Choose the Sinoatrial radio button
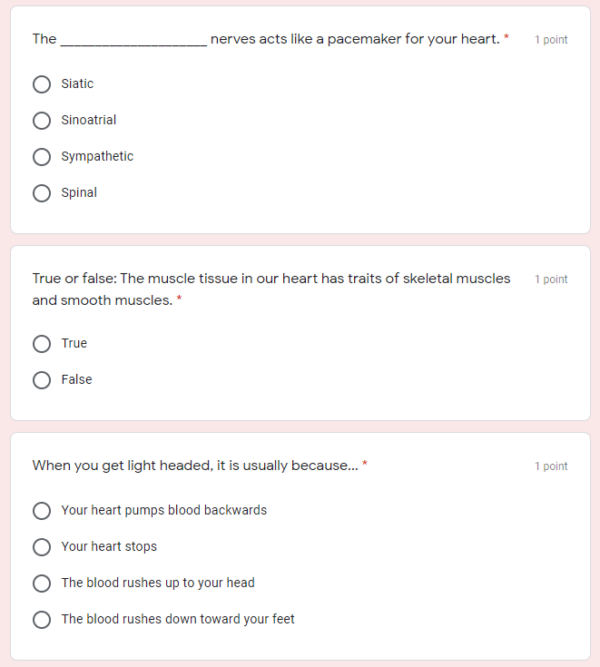This screenshot has width=600, height=667. [x=42, y=120]
